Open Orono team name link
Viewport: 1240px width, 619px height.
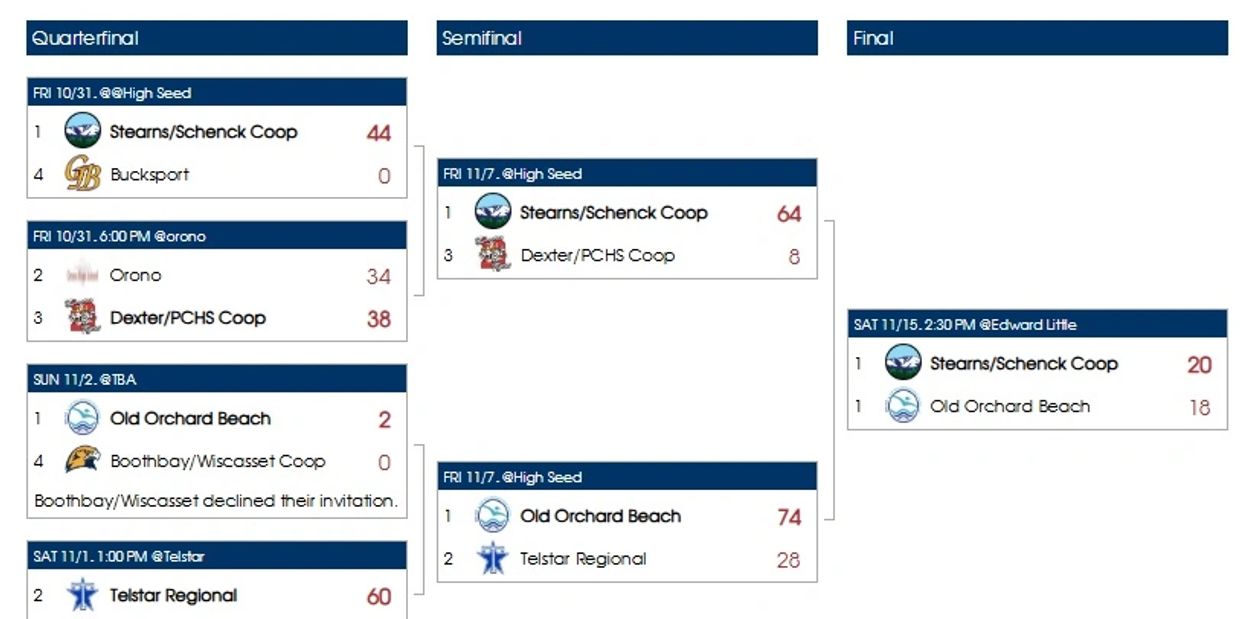tap(136, 275)
